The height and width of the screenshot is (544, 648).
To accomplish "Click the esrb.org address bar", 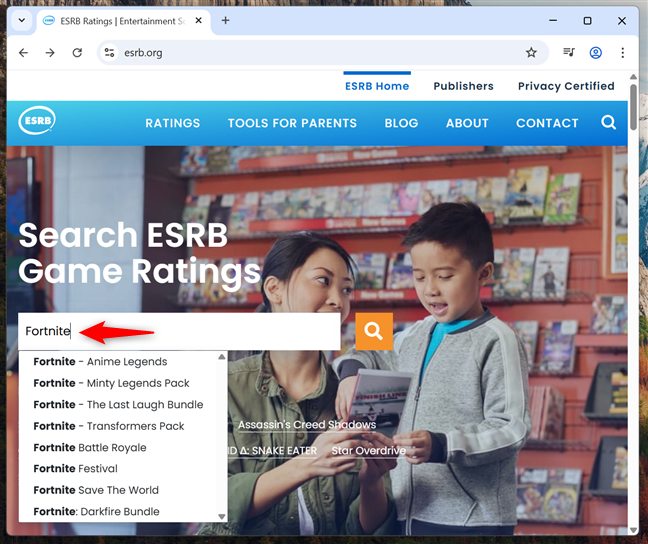I will [x=322, y=52].
